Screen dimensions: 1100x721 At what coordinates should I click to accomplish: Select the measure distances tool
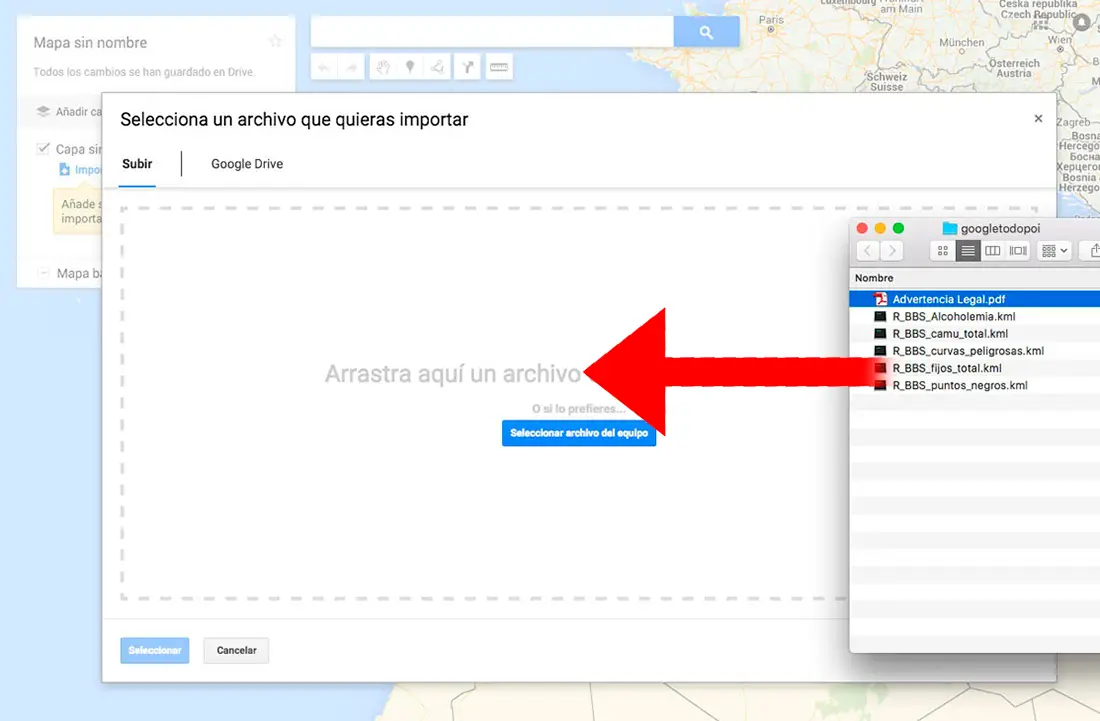[499, 66]
